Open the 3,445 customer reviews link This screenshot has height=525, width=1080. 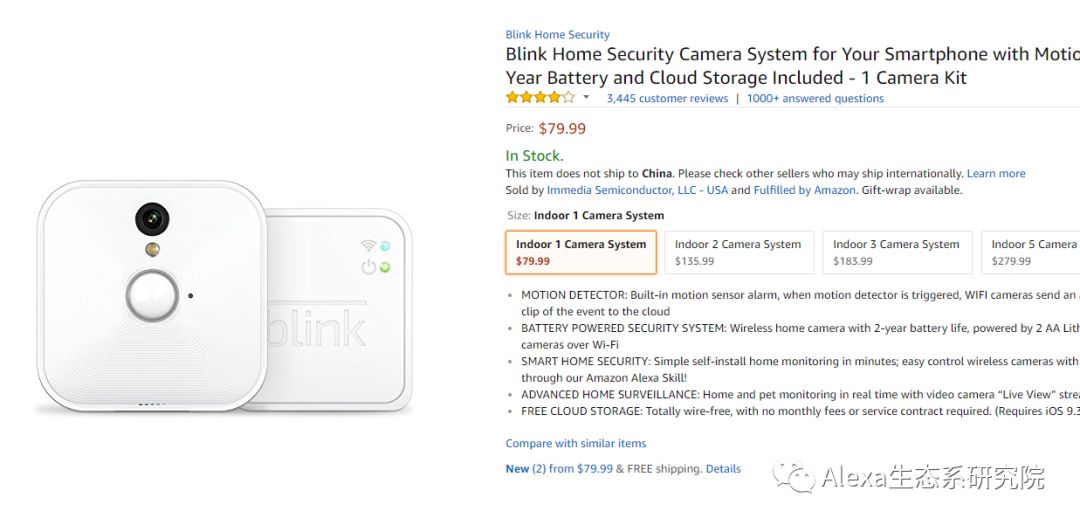(667, 98)
